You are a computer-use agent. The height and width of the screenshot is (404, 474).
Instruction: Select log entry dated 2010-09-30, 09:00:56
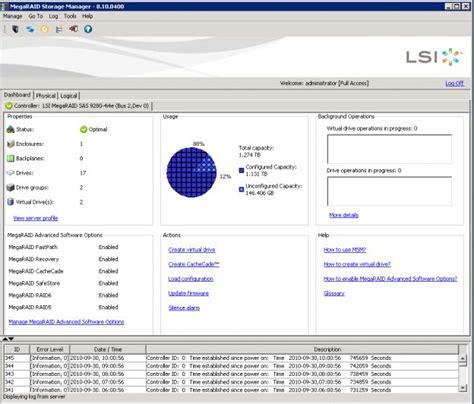pyautogui.click(x=231, y=366)
